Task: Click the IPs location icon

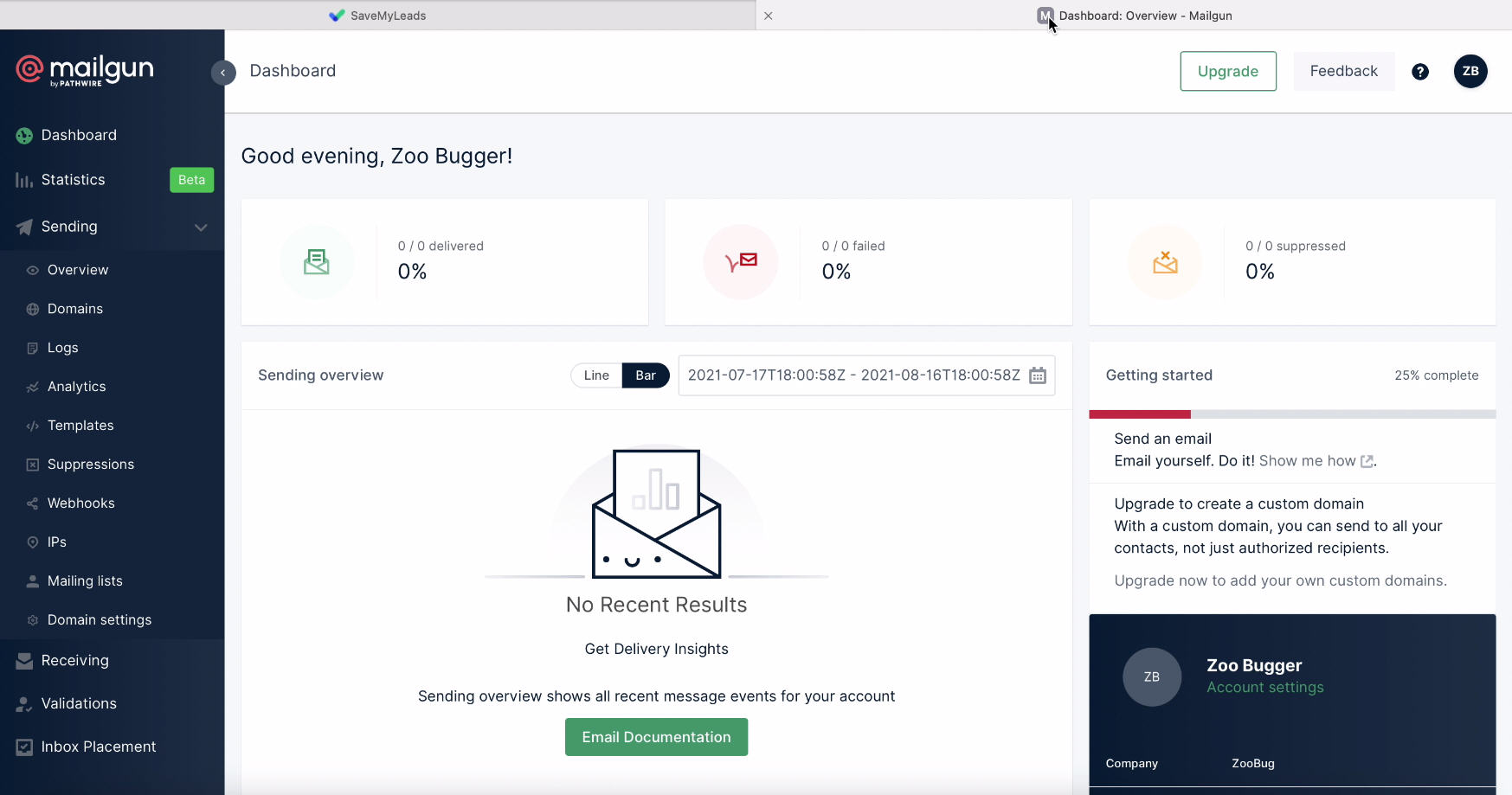Action: [33, 542]
